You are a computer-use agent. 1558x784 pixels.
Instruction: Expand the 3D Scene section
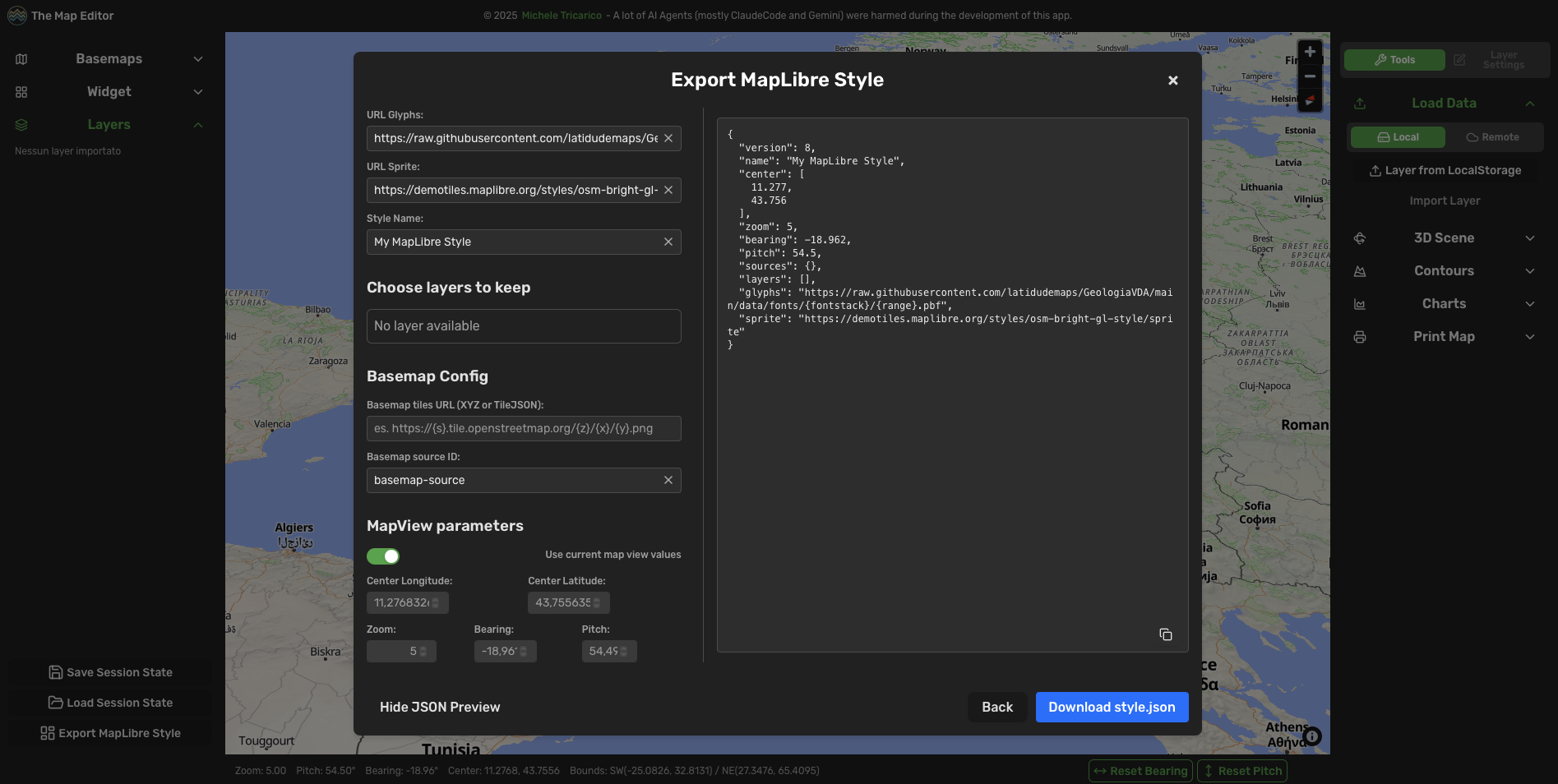coord(1530,238)
